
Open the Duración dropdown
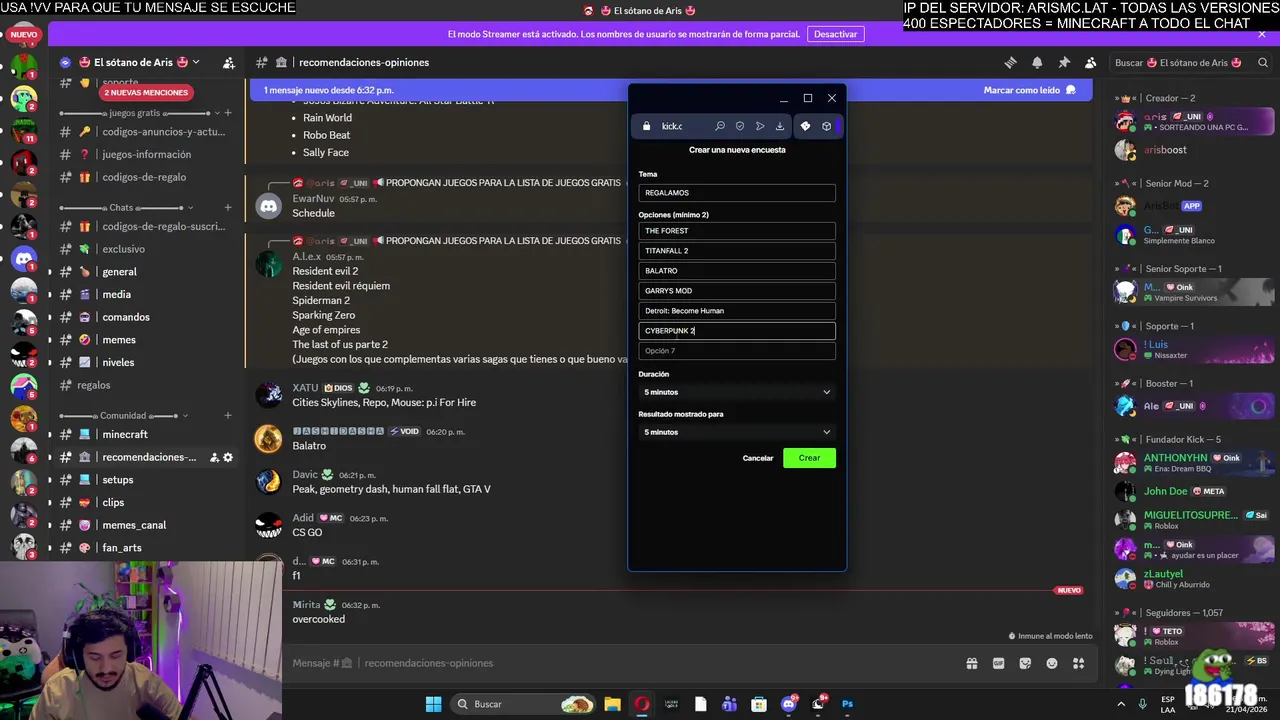(737, 392)
